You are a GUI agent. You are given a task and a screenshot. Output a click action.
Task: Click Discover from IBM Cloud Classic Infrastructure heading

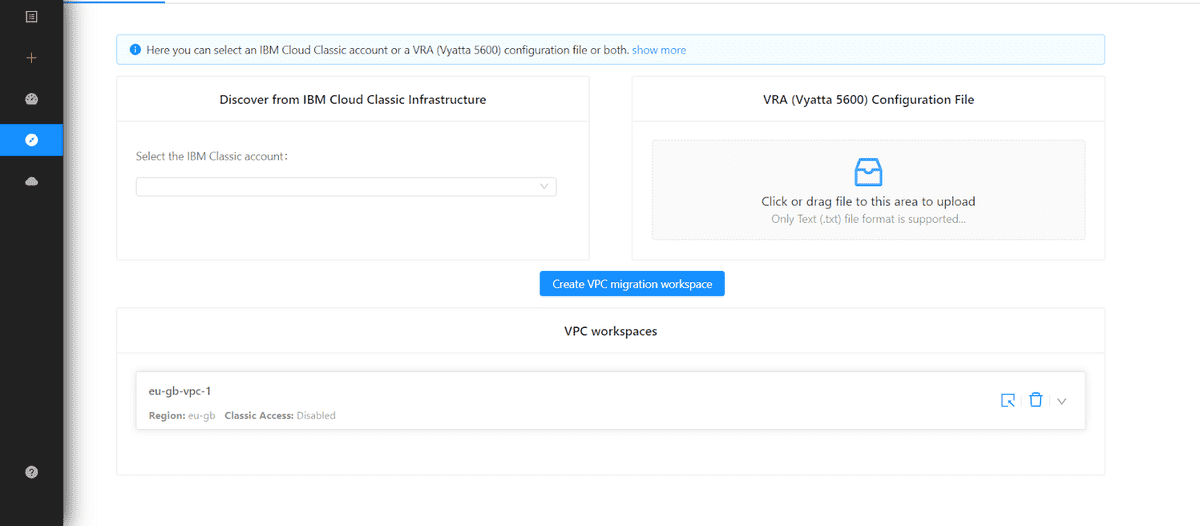(x=353, y=100)
